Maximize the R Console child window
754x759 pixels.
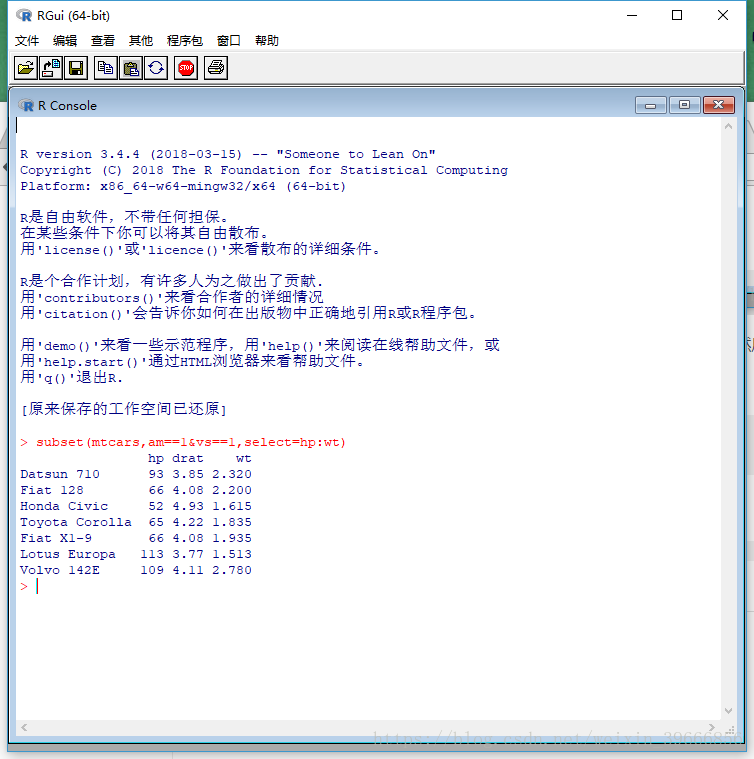coord(684,105)
